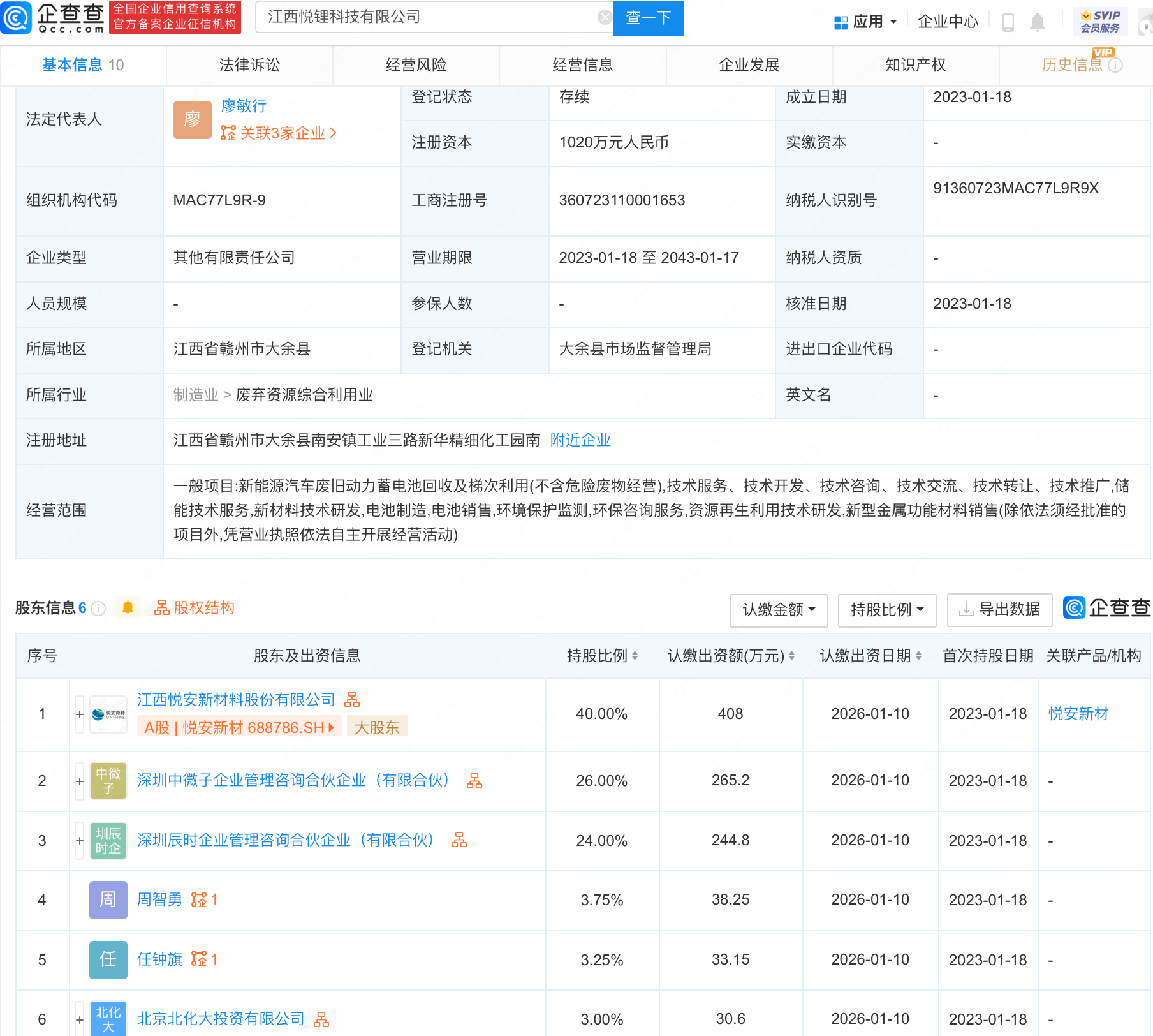
Task: Open equity structure icon for 北京北化大投资有限公司
Action: 321,1019
